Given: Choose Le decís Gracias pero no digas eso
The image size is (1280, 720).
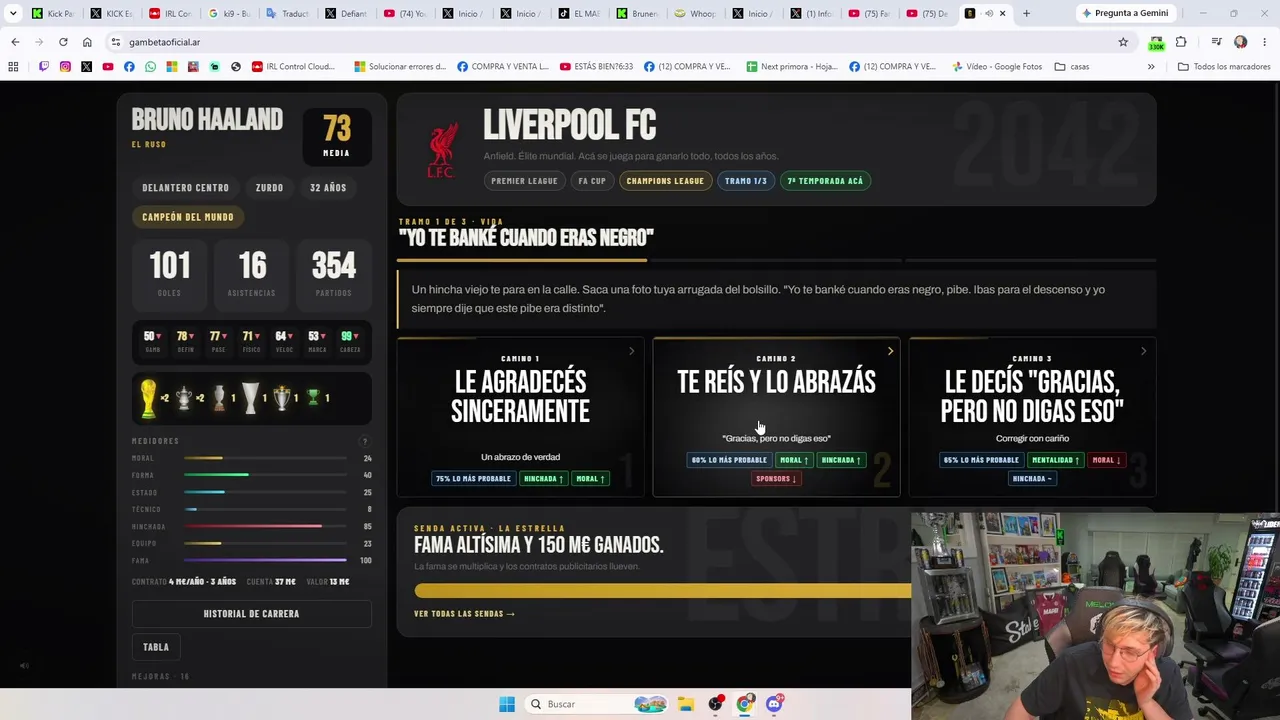Looking at the screenshot, I should click(1032, 417).
